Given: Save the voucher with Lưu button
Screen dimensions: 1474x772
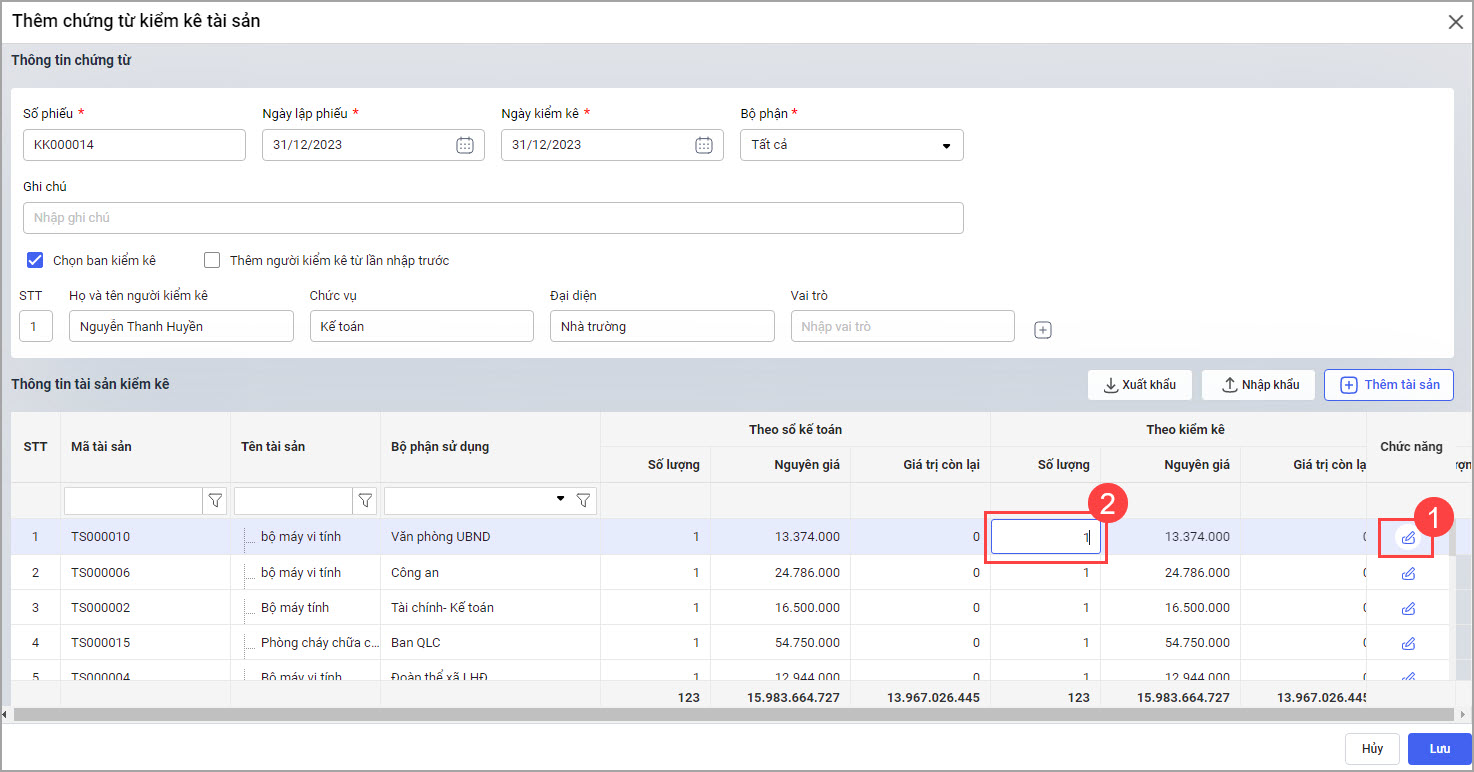Looking at the screenshot, I should click(1439, 749).
